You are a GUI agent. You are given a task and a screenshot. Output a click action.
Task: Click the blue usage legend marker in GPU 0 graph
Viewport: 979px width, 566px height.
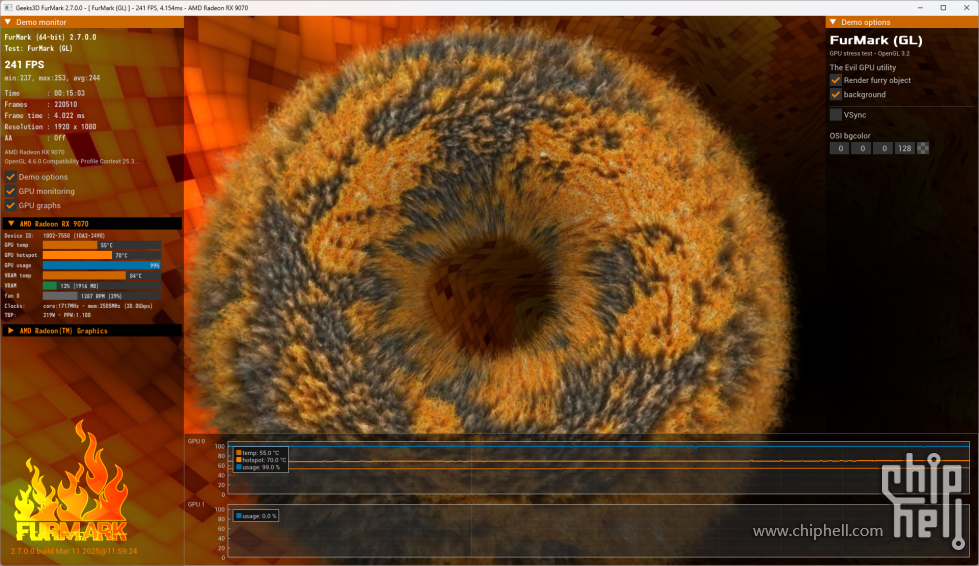pyautogui.click(x=239, y=467)
